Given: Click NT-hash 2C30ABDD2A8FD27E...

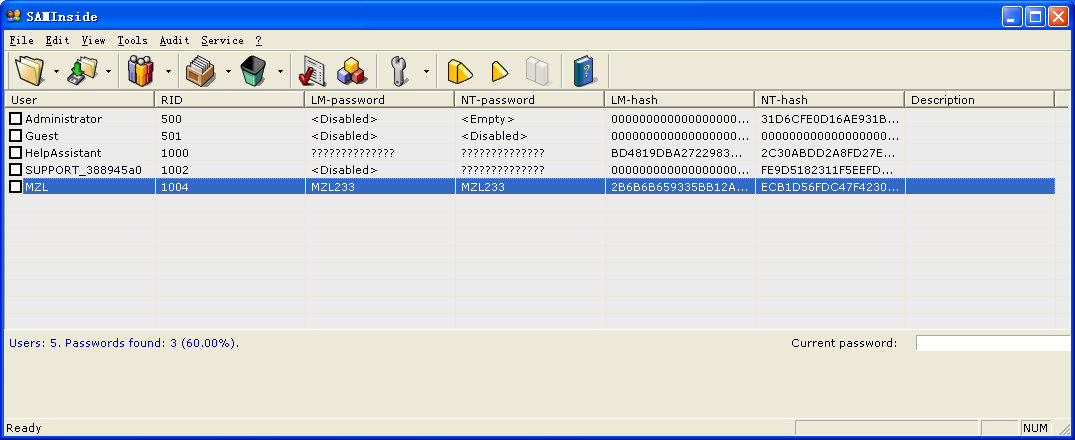Looking at the screenshot, I should (830, 153).
